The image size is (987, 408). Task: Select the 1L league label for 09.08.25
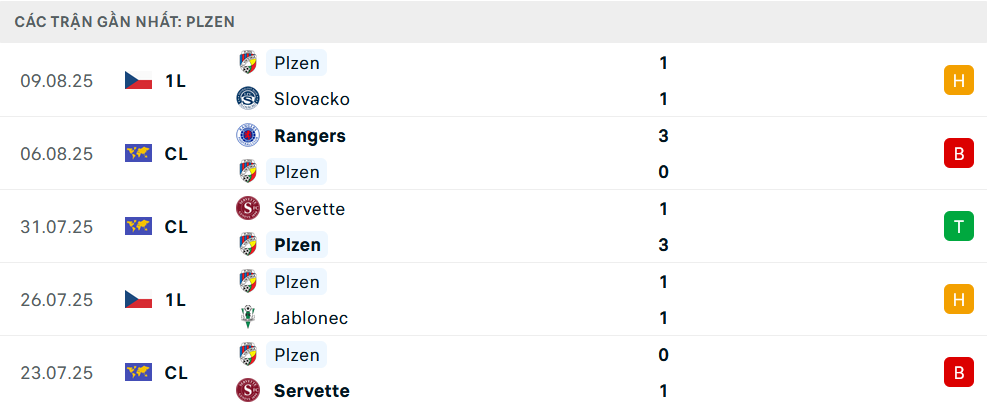coord(176,81)
